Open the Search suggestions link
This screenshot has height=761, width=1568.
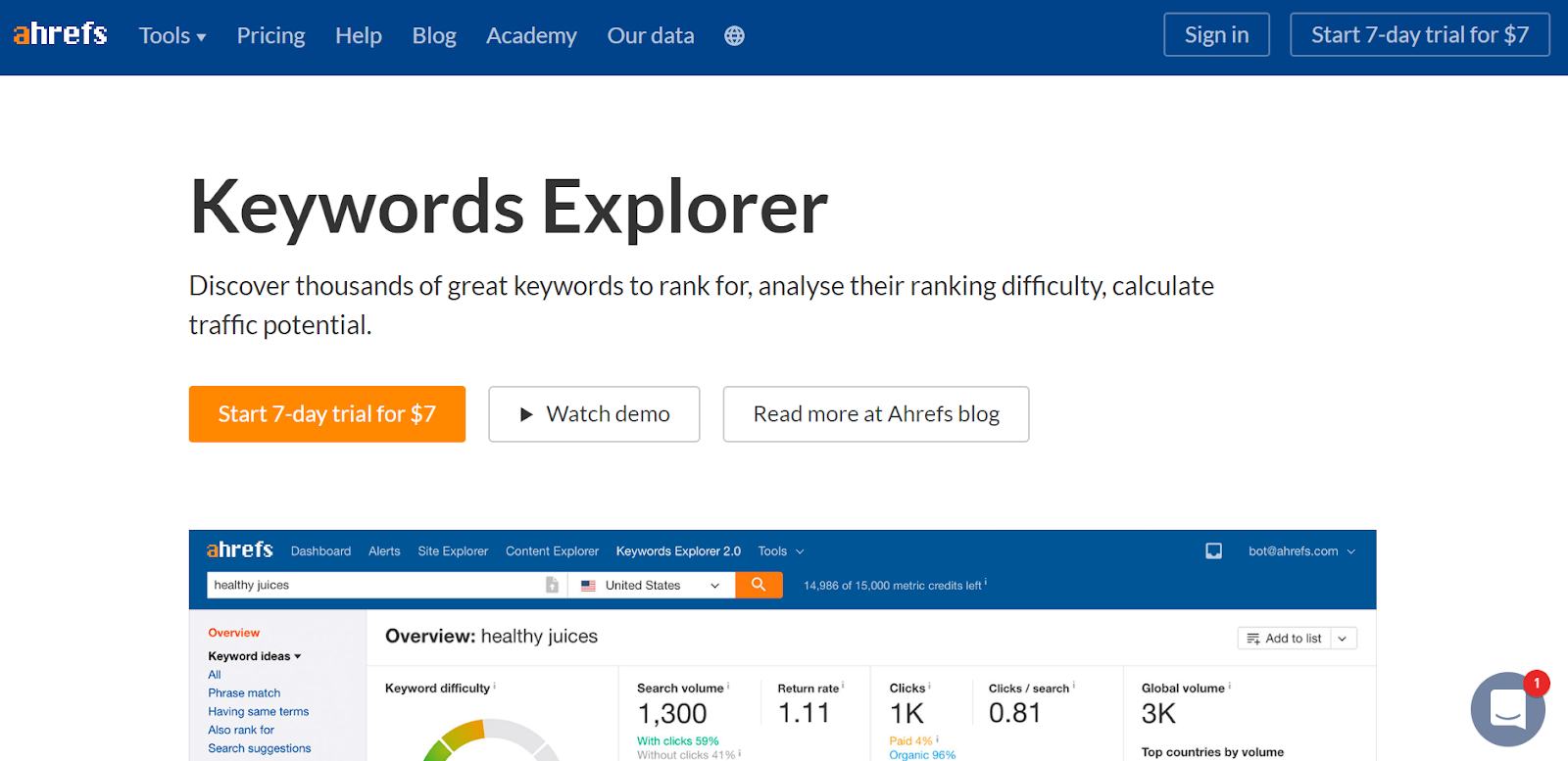point(260,748)
